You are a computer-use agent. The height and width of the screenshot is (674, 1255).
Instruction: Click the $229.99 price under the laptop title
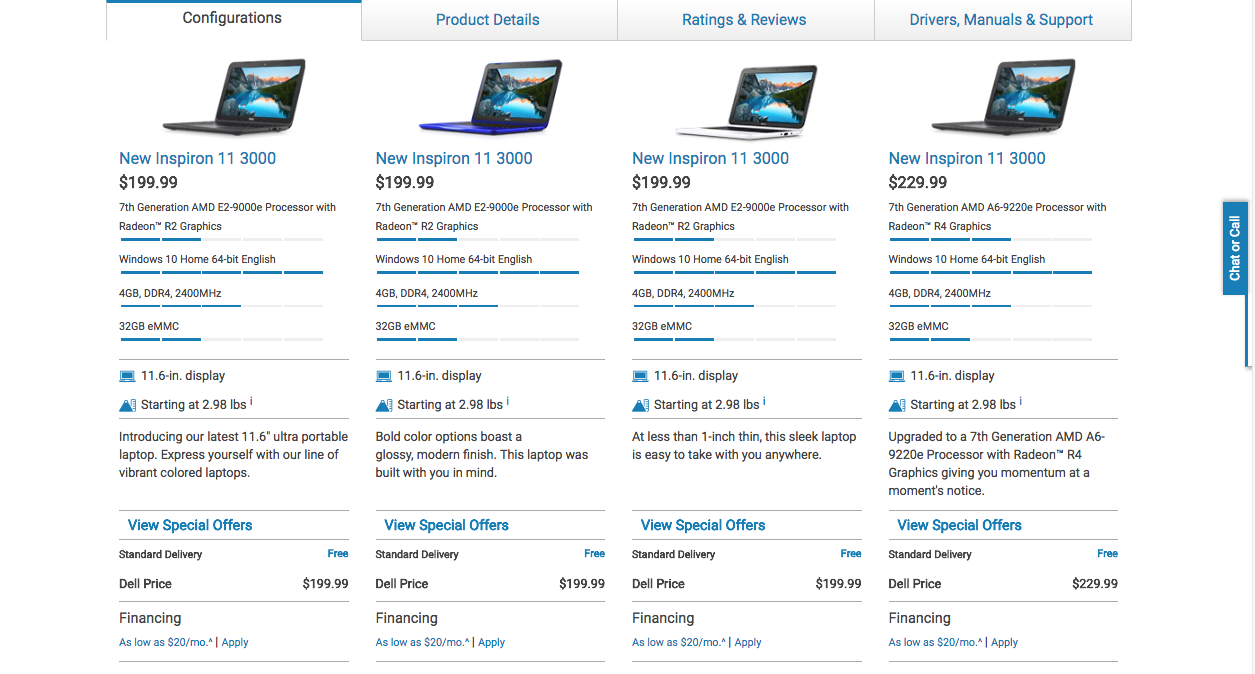point(918,182)
